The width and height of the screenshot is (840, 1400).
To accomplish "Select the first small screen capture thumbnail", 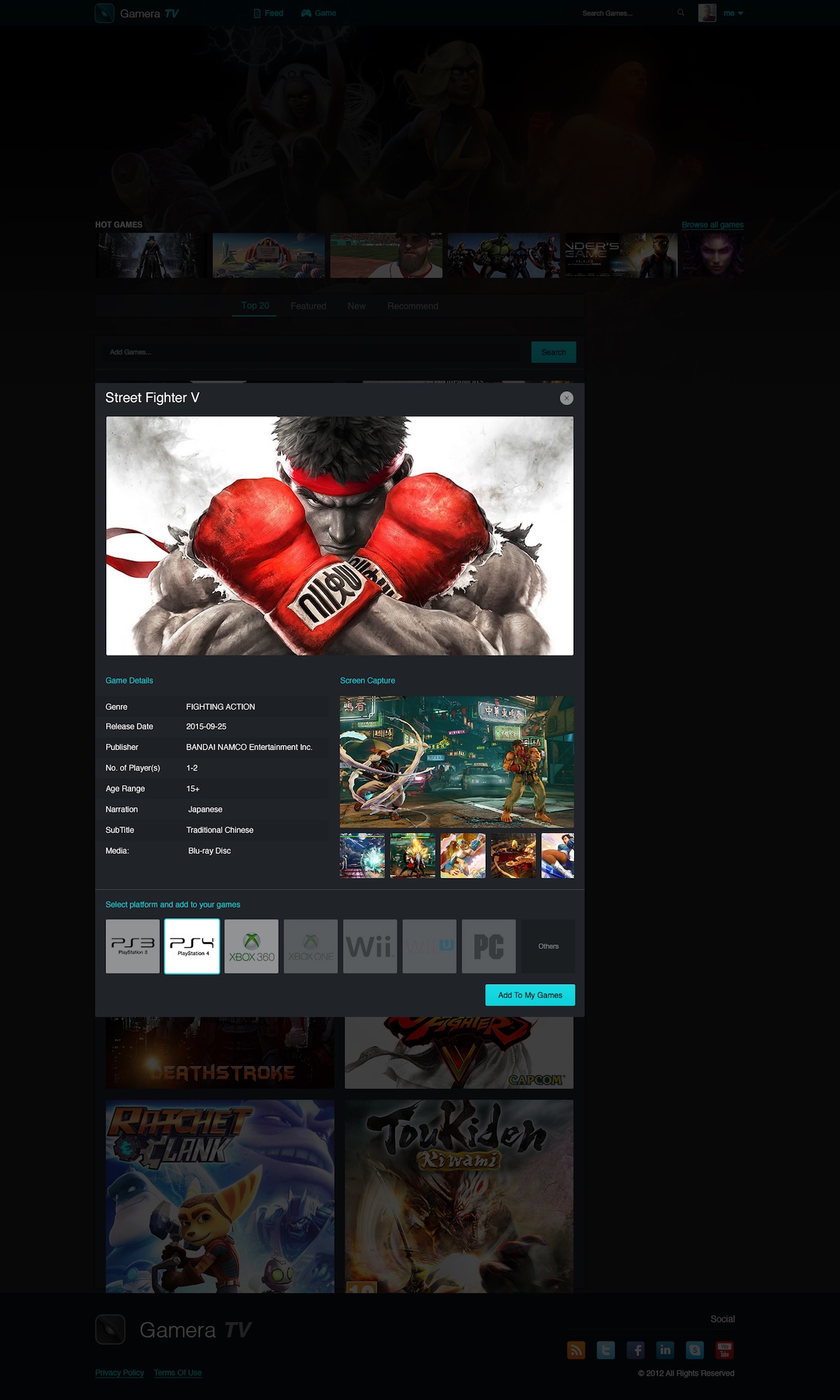I will (362, 856).
